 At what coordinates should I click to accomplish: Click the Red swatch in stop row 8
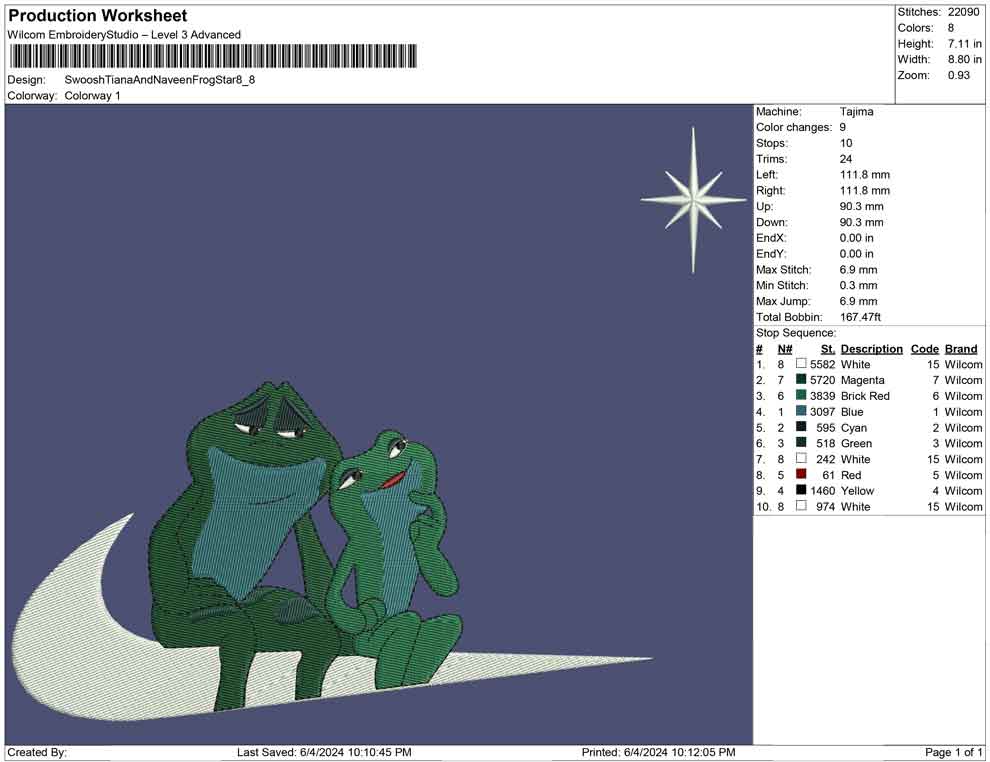pos(801,474)
